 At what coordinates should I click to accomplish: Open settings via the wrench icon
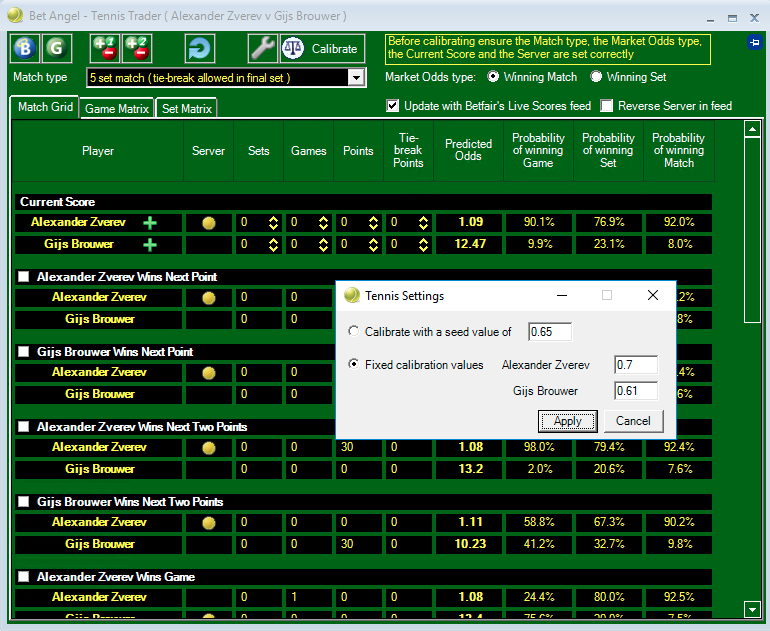point(263,48)
